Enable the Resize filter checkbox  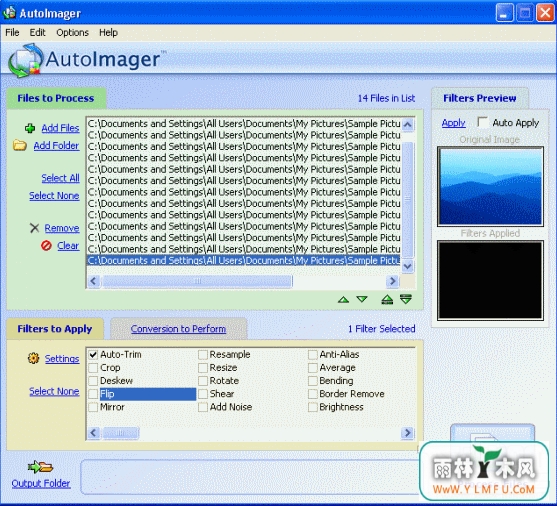click(203, 368)
